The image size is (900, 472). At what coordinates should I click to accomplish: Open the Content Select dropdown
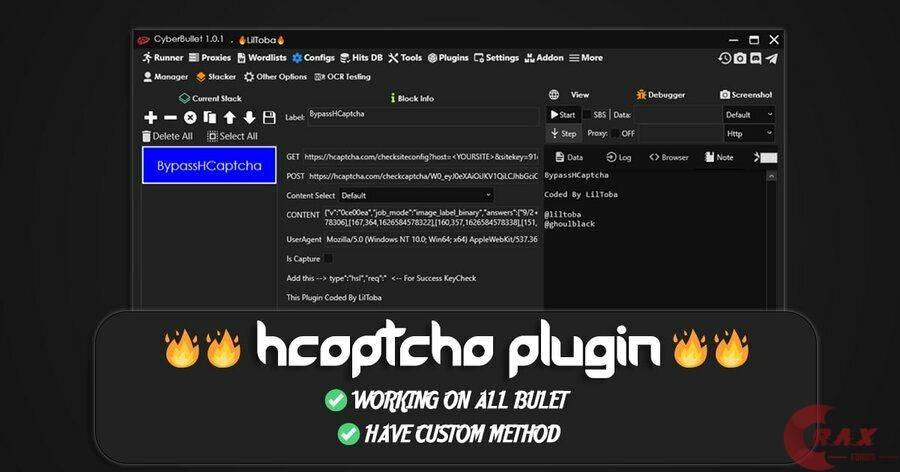pyautogui.click(x=416, y=195)
